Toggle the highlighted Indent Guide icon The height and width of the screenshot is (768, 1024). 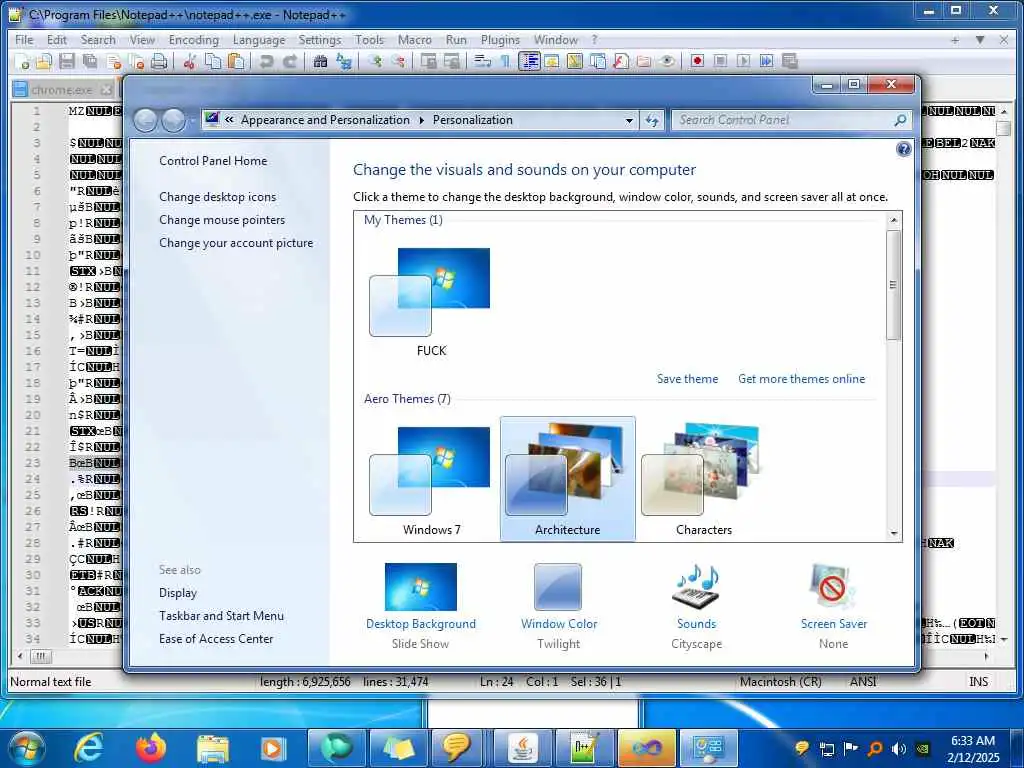pyautogui.click(x=529, y=61)
